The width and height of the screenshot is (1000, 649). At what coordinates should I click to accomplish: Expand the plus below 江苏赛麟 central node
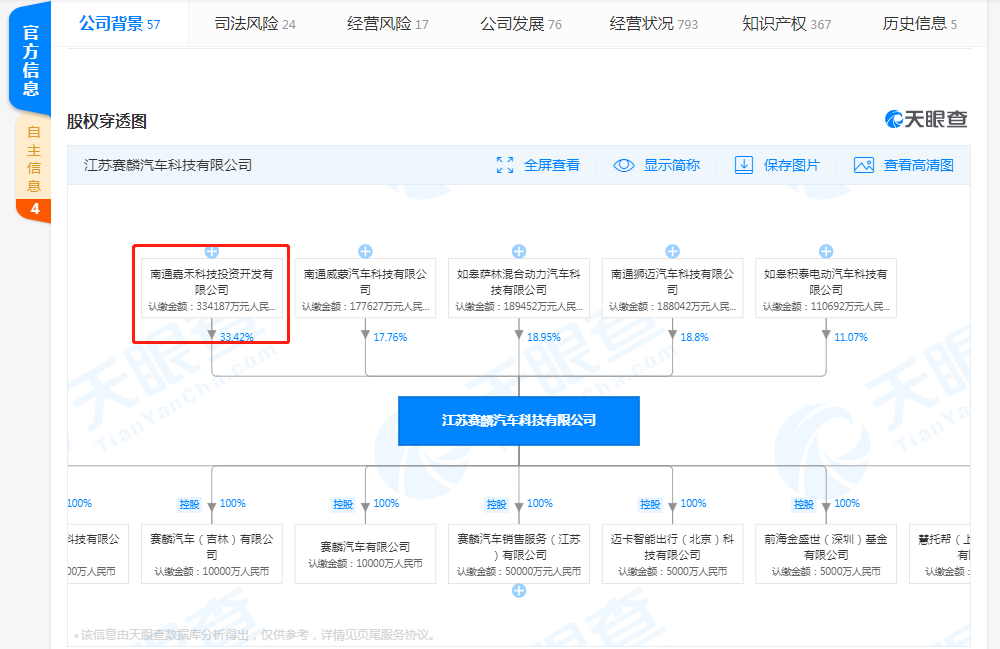(x=518, y=590)
